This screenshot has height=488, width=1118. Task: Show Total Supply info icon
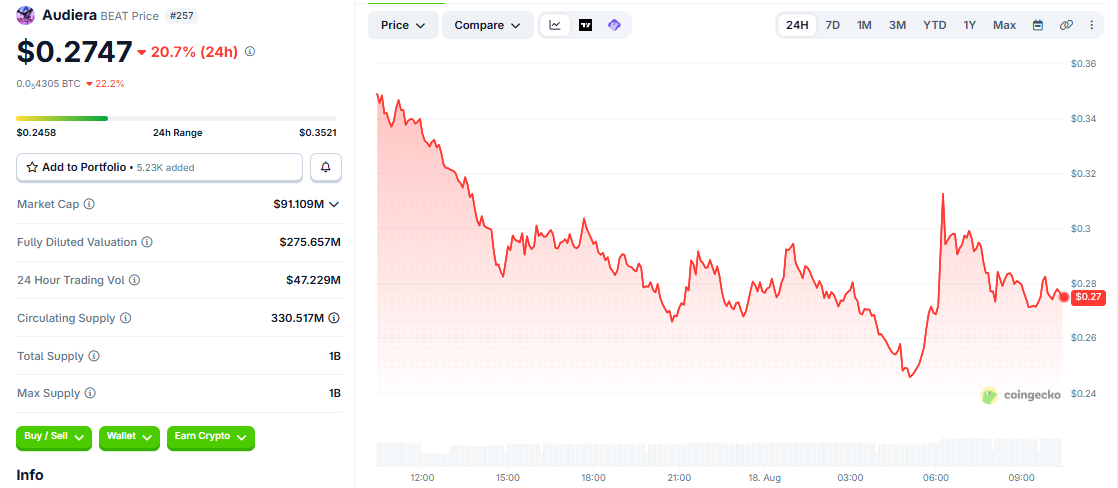(94, 356)
